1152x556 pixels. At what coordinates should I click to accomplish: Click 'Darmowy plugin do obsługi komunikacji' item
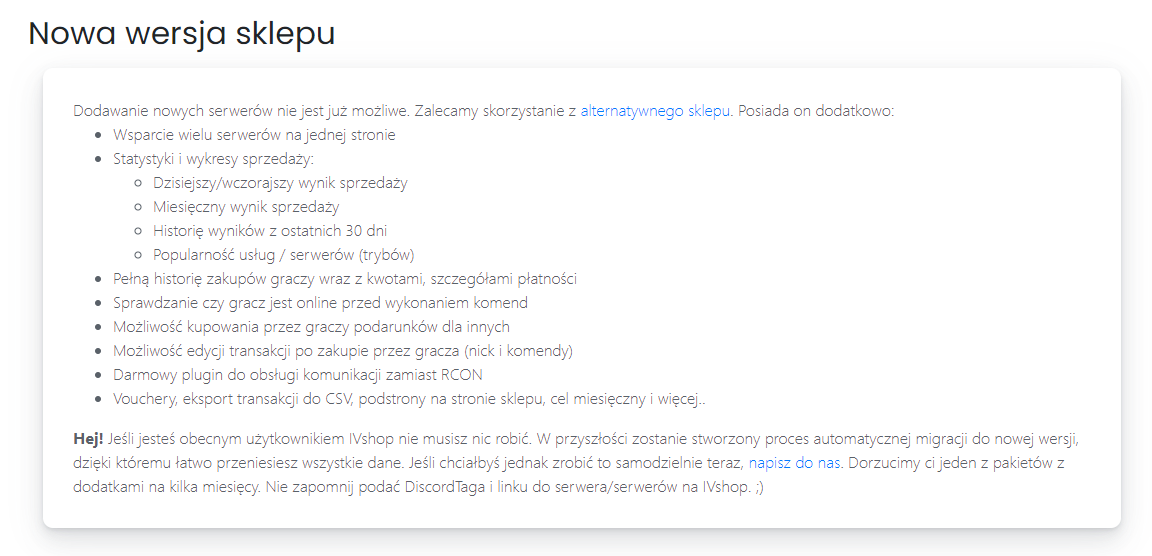click(x=298, y=375)
